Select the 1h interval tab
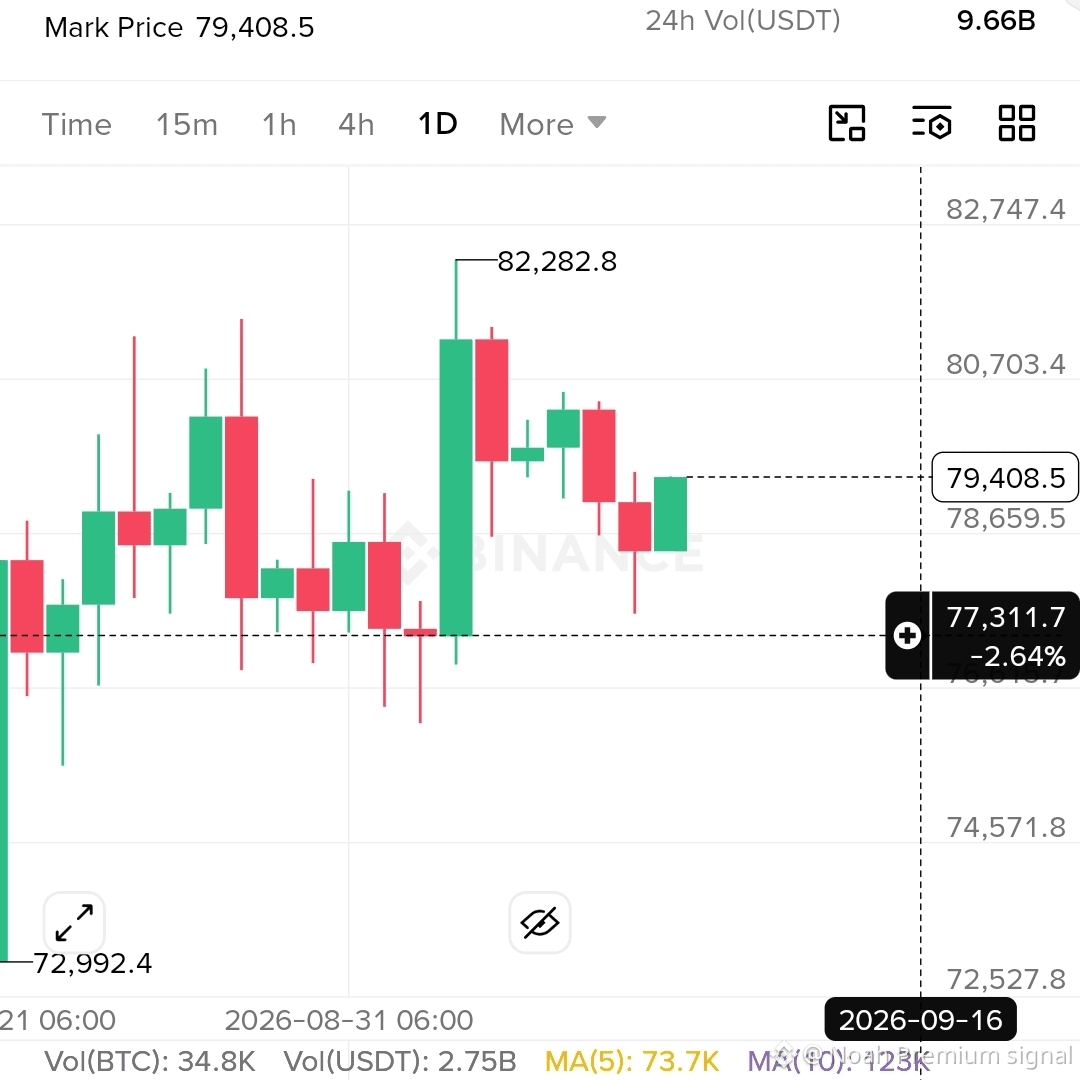 pyautogui.click(x=279, y=125)
